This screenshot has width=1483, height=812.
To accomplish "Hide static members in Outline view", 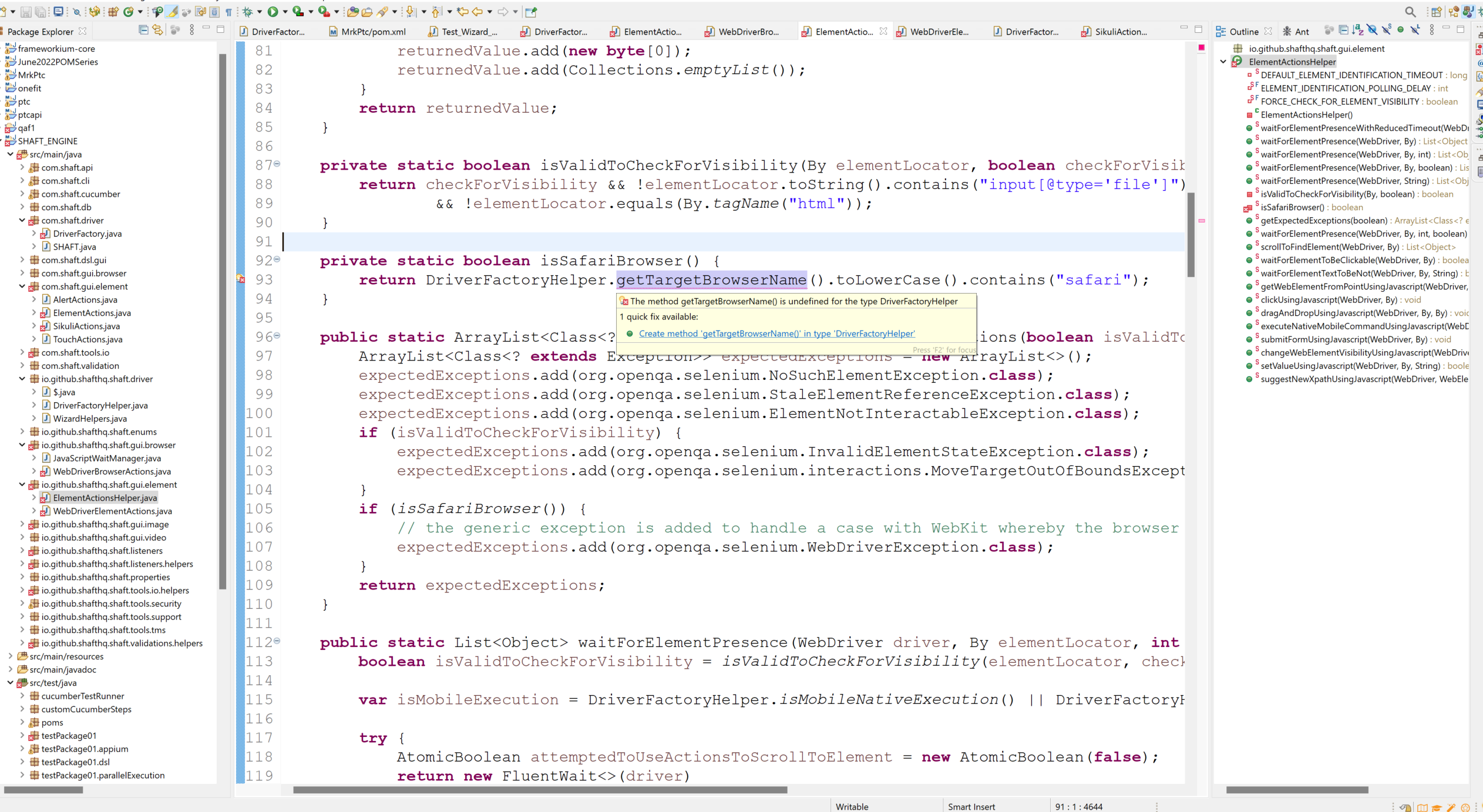I will 1387,30.
